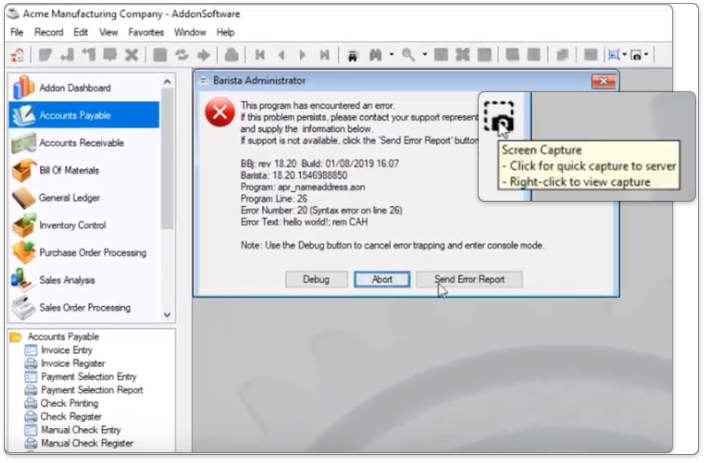The image size is (707, 463).
Task: Open Sales Analysis module
Action: click(x=67, y=280)
